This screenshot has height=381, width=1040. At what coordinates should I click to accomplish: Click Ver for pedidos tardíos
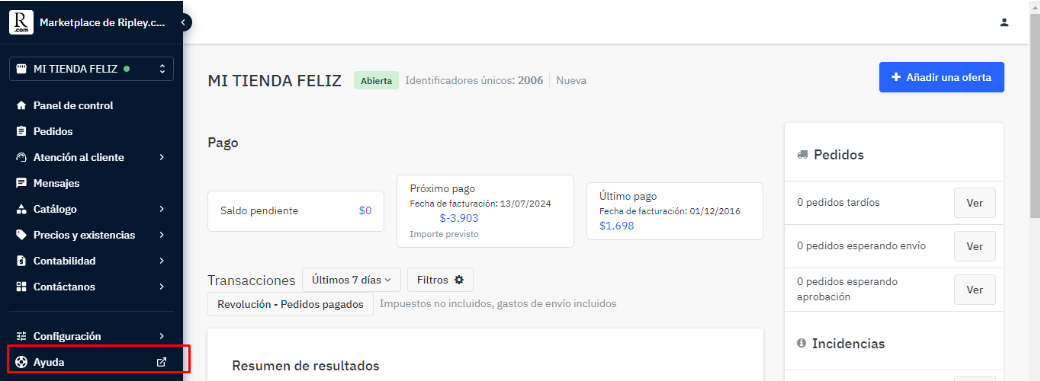pyautogui.click(x=974, y=202)
